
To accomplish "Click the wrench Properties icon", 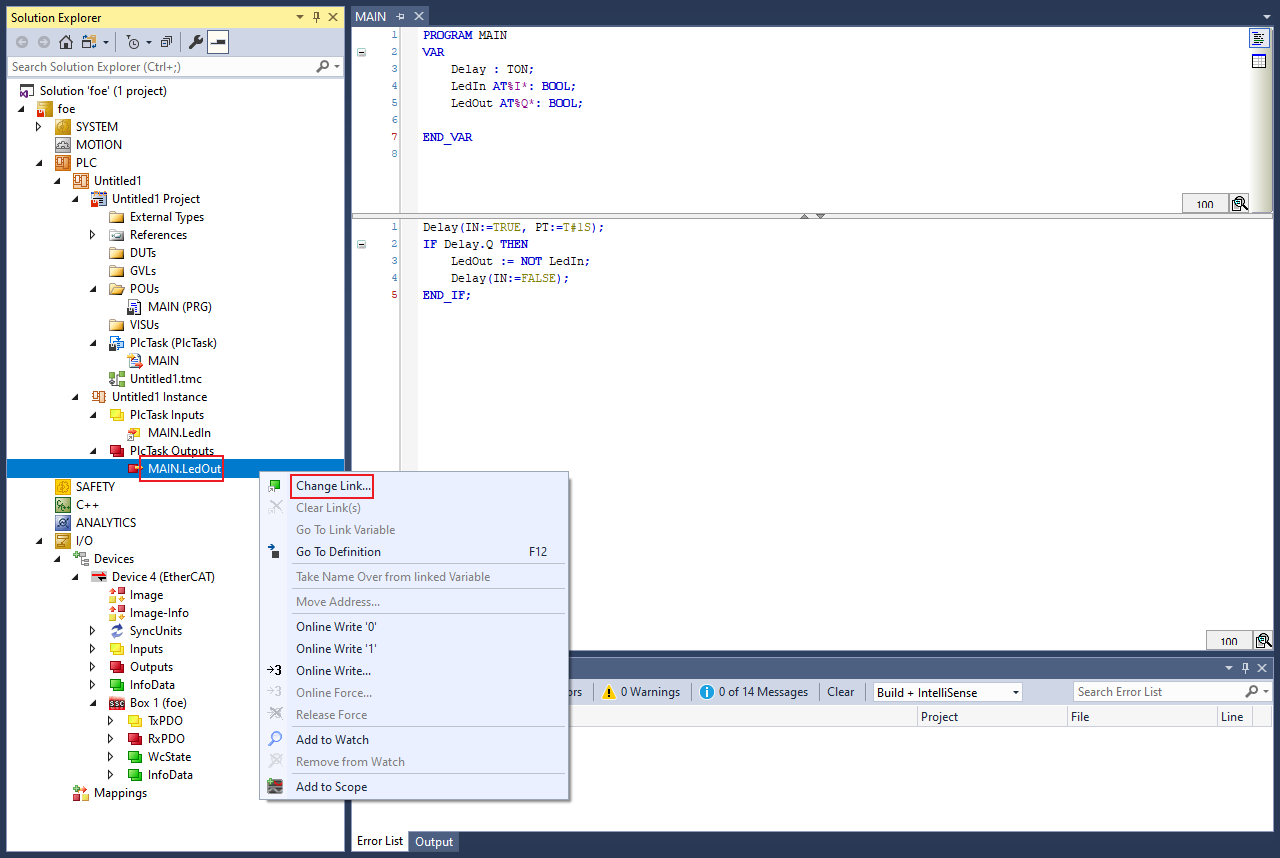I will click(195, 42).
